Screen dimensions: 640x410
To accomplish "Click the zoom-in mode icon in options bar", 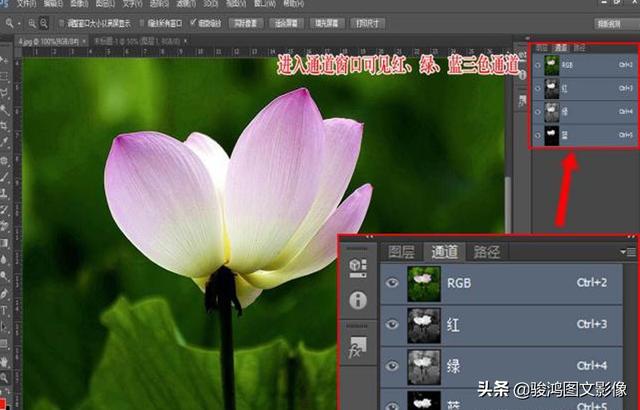I will point(32,23).
